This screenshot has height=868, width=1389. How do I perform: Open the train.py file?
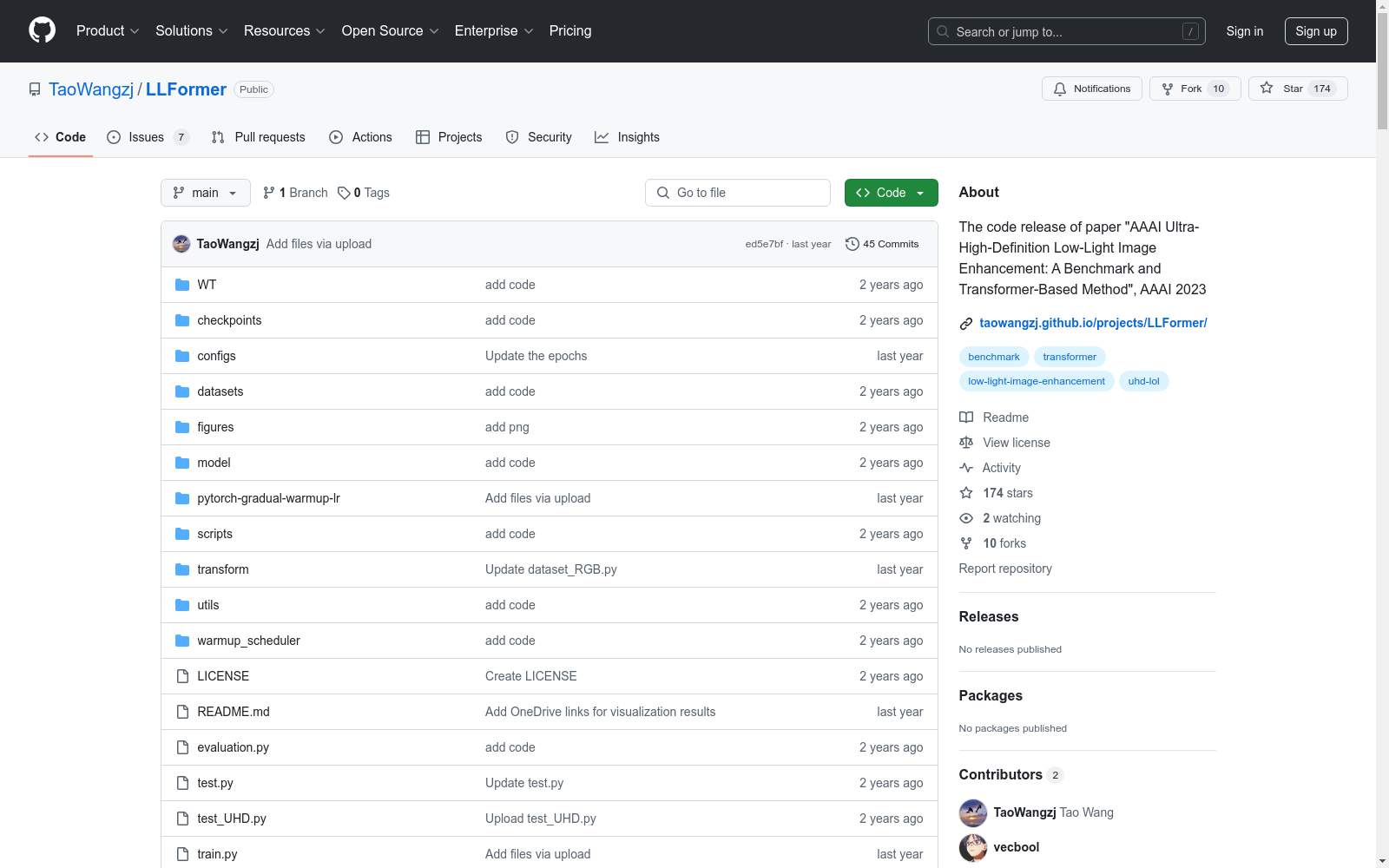coord(217,854)
